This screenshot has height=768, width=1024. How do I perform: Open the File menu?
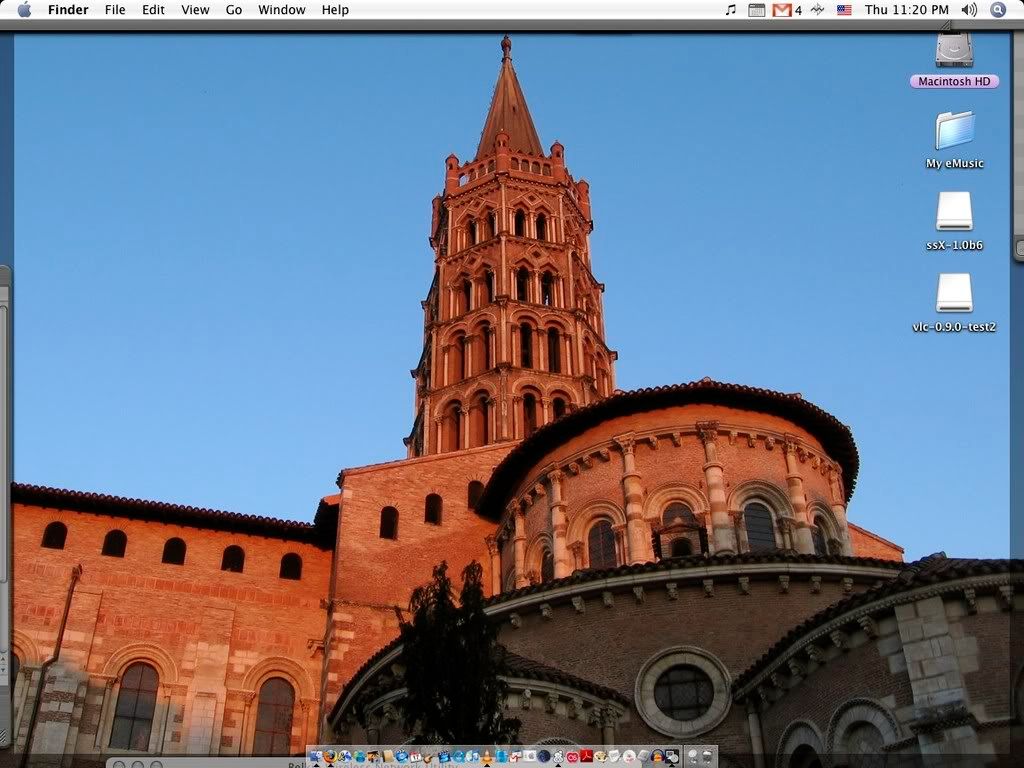pyautogui.click(x=115, y=10)
